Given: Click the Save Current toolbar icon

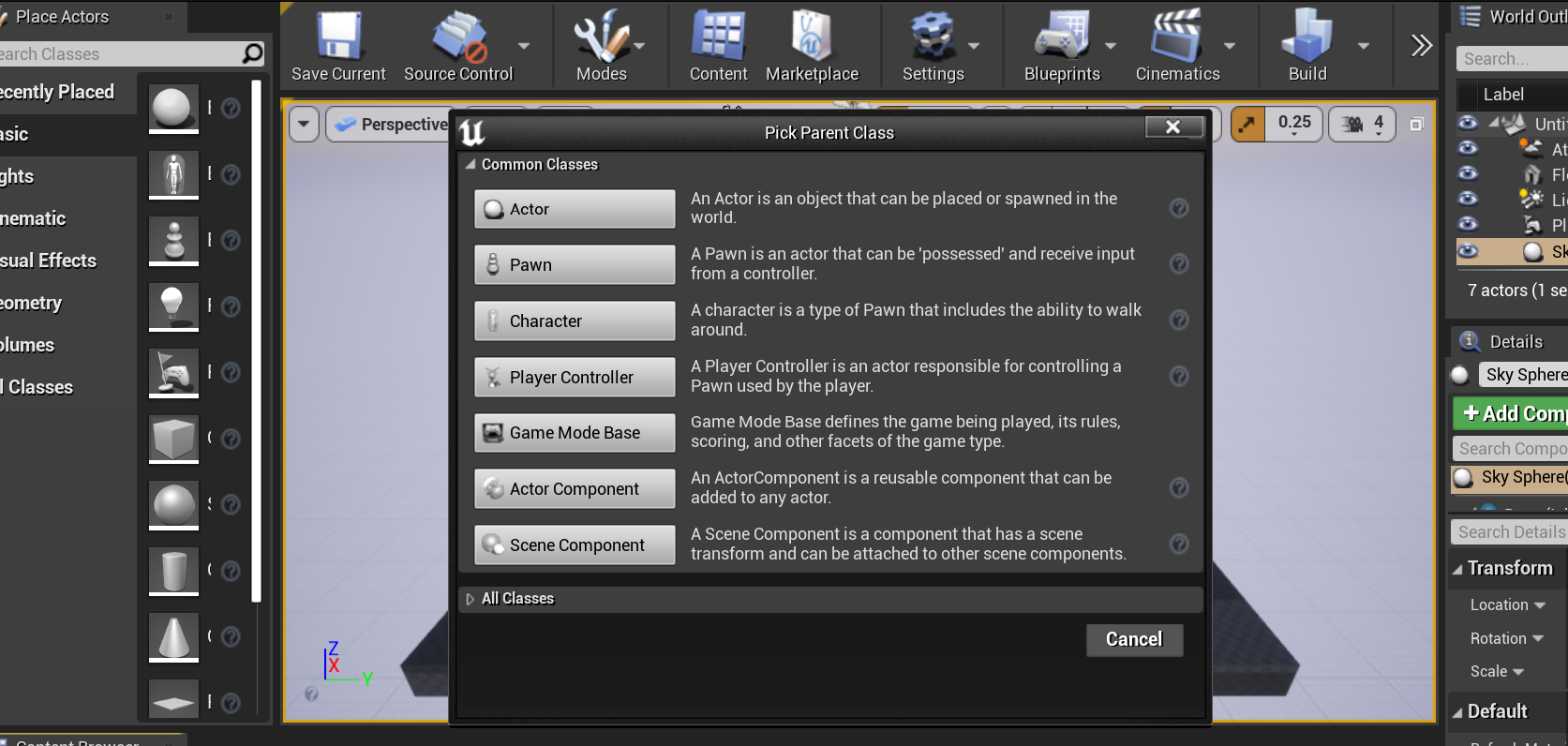Looking at the screenshot, I should point(338,36).
